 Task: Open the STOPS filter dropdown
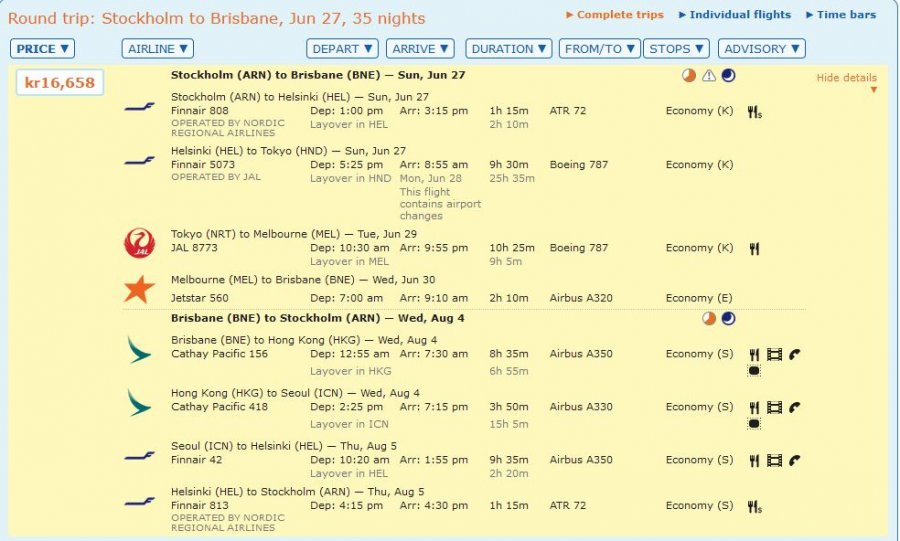pyautogui.click(x=676, y=49)
